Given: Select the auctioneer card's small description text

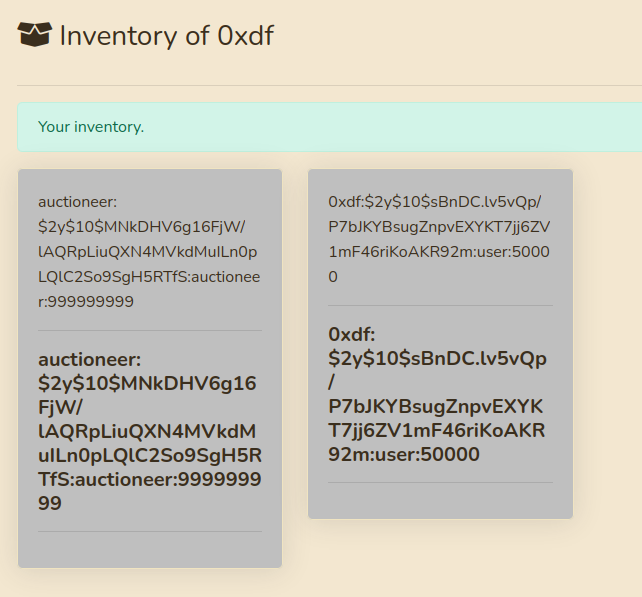Looking at the screenshot, I should [149, 251].
